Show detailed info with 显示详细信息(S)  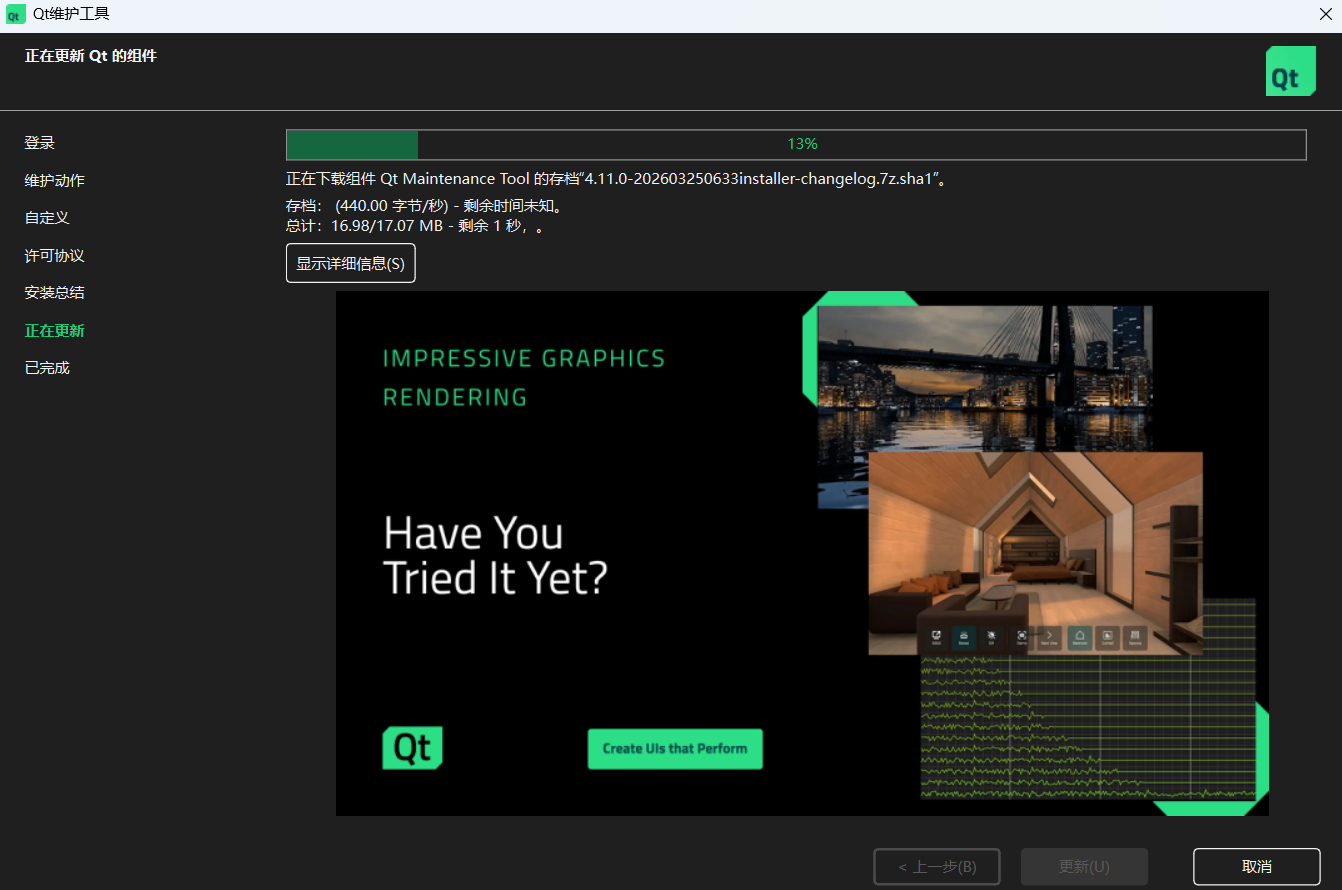(350, 263)
